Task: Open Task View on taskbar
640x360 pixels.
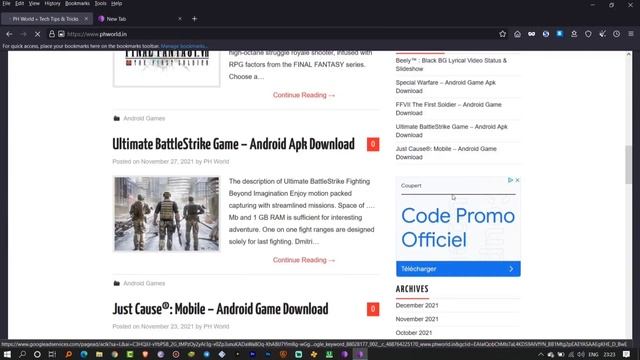Action: (x=52, y=354)
